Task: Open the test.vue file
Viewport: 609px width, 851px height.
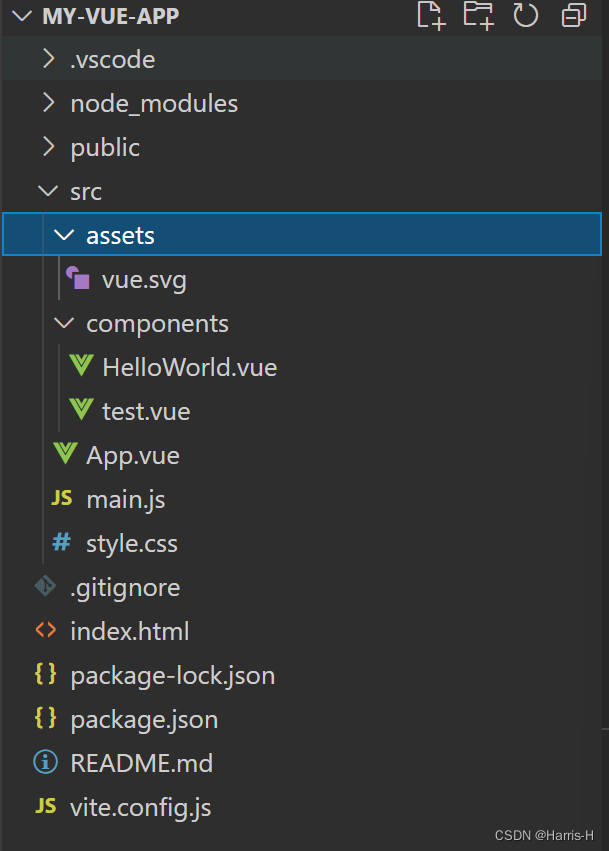Action: tap(145, 411)
